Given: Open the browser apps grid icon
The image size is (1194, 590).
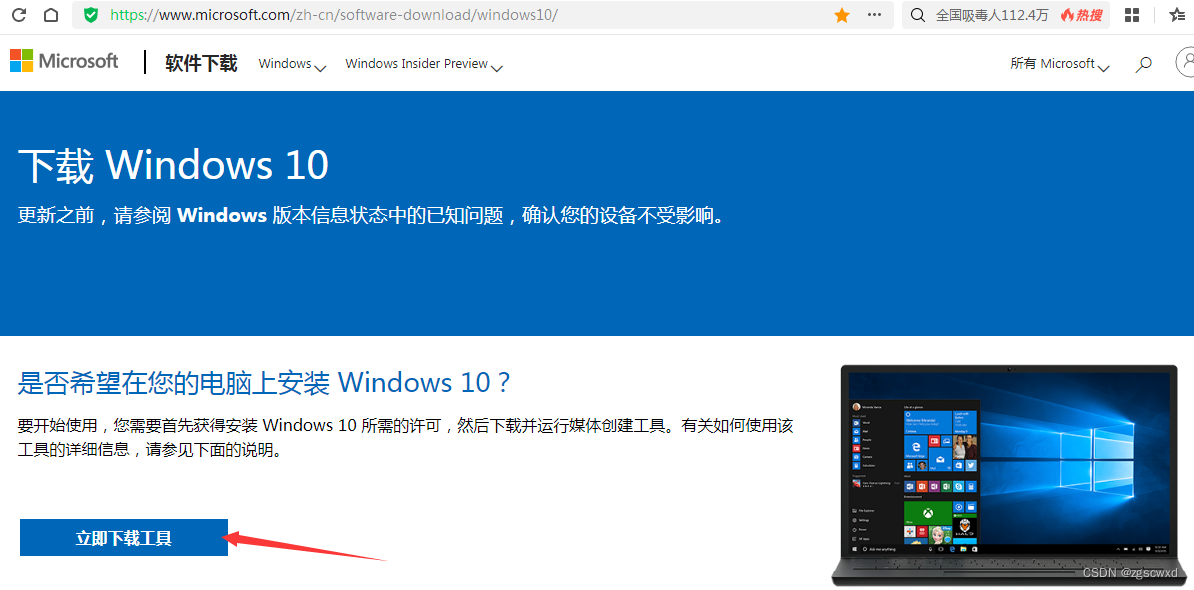Looking at the screenshot, I should [1132, 15].
